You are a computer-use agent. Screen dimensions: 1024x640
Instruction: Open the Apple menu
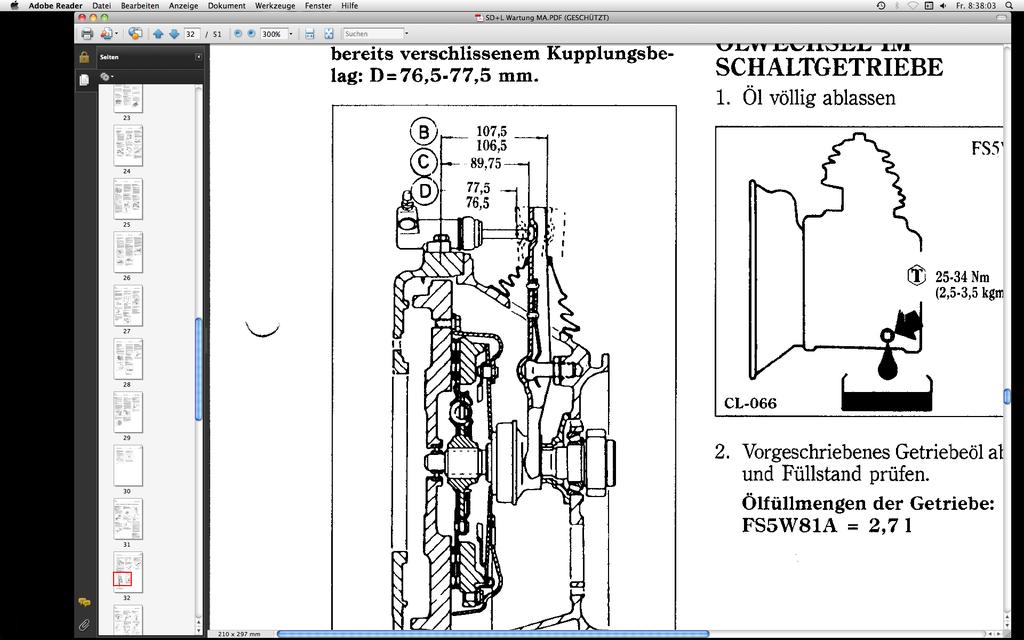(14, 5)
